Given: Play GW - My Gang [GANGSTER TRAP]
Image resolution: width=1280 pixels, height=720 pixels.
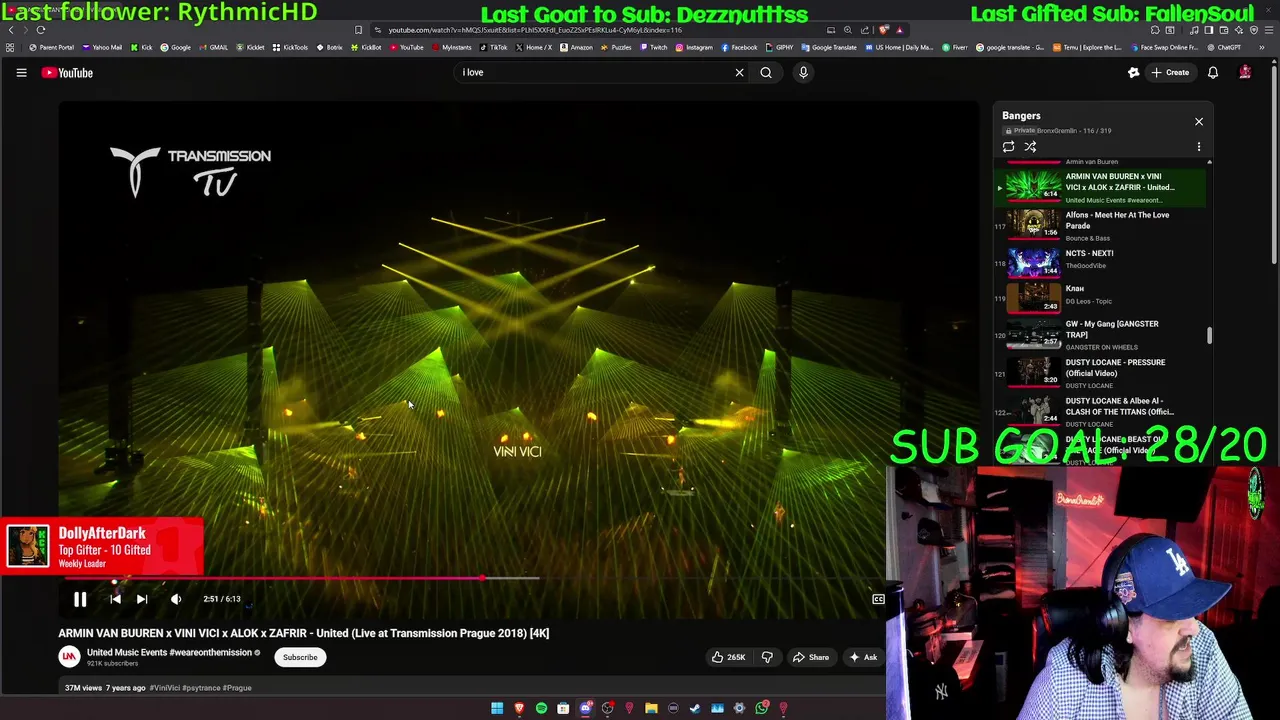Looking at the screenshot, I should coord(1100,335).
